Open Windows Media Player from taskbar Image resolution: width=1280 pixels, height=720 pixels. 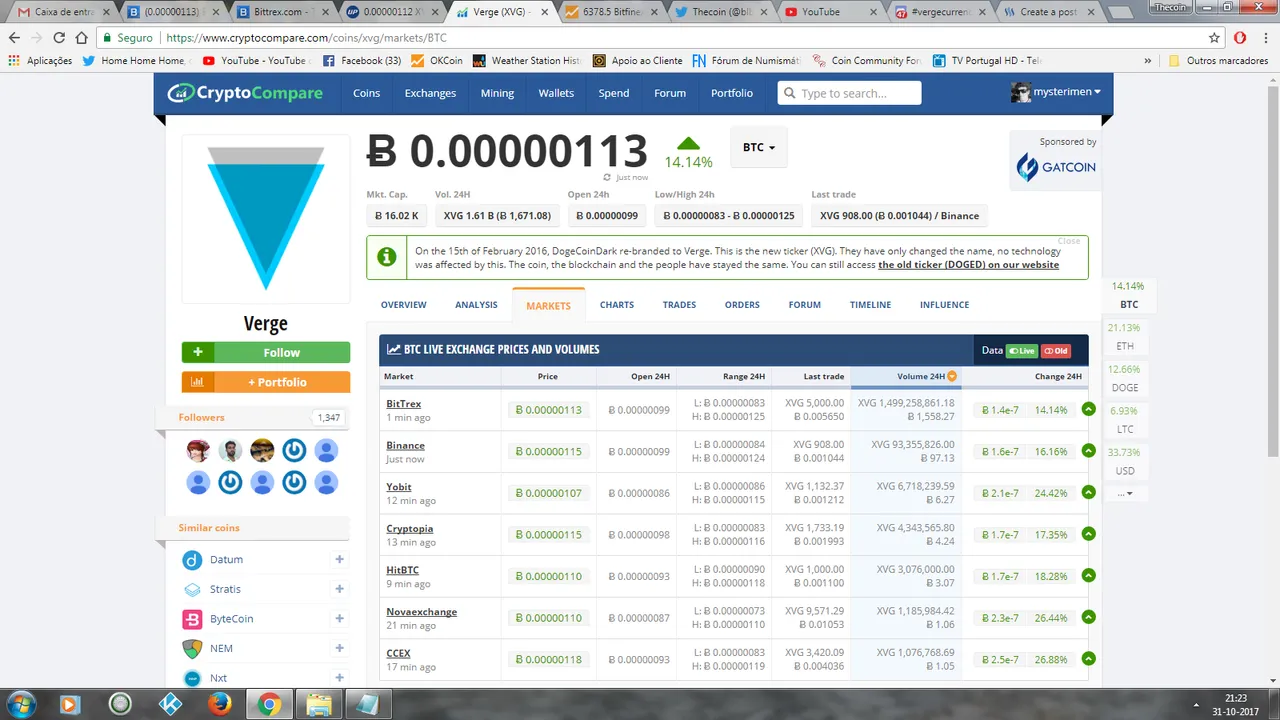click(70, 704)
